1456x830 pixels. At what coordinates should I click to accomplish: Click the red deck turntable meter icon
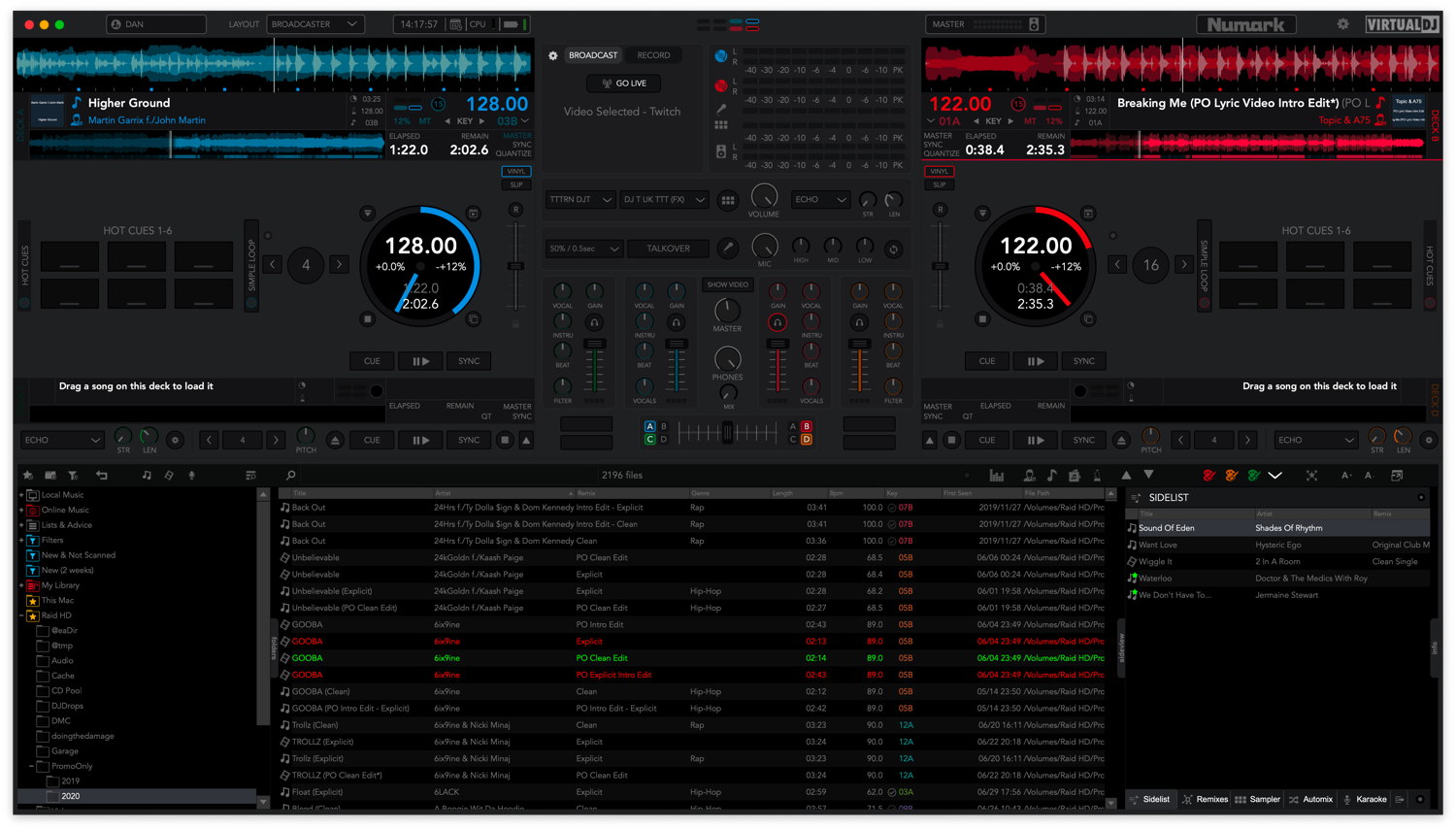point(721,86)
